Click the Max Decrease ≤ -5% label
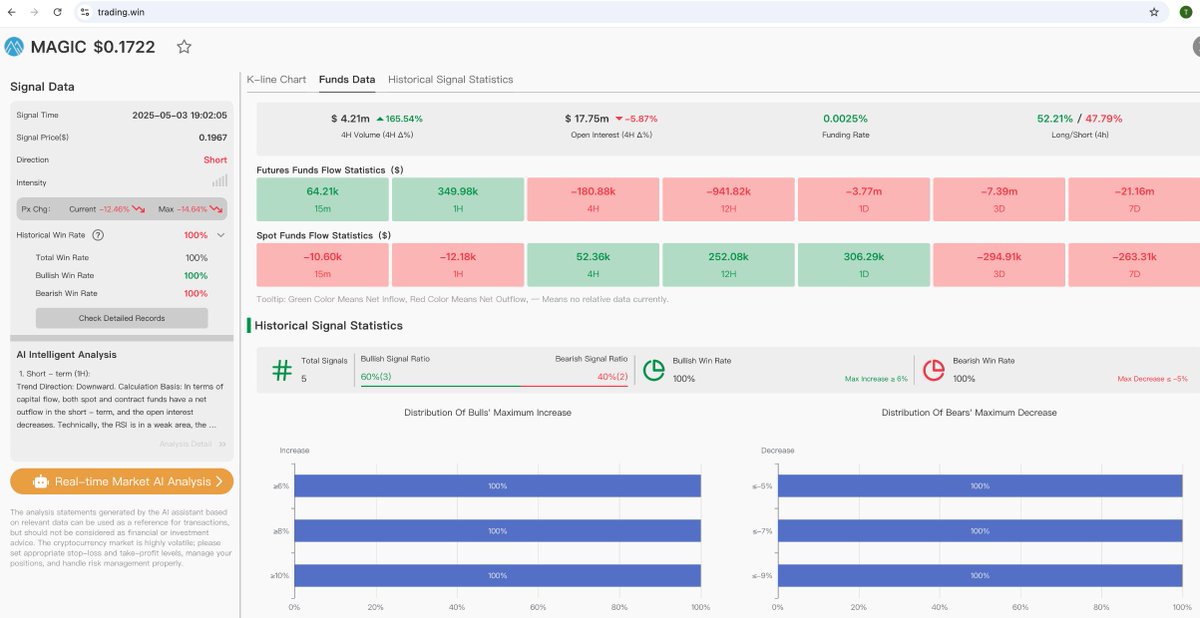Viewport: 1200px width, 618px height. pos(1152,379)
